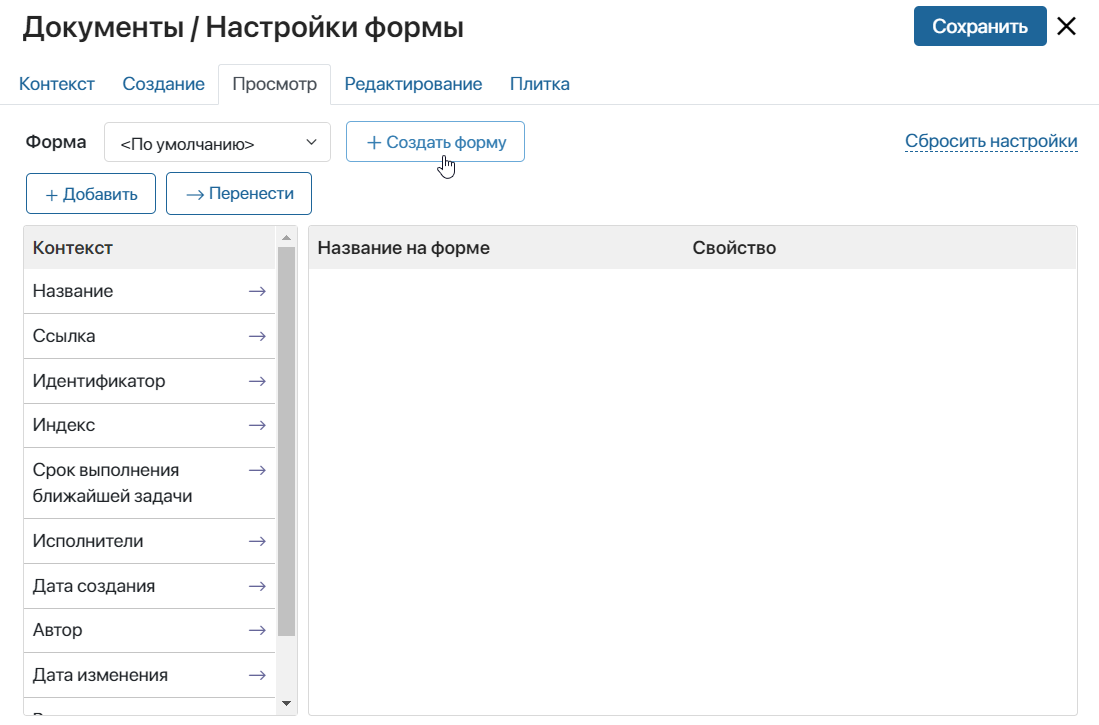The image size is (1099, 725).
Task: Click the arrow icon beside Индекс
Action: 257,426
